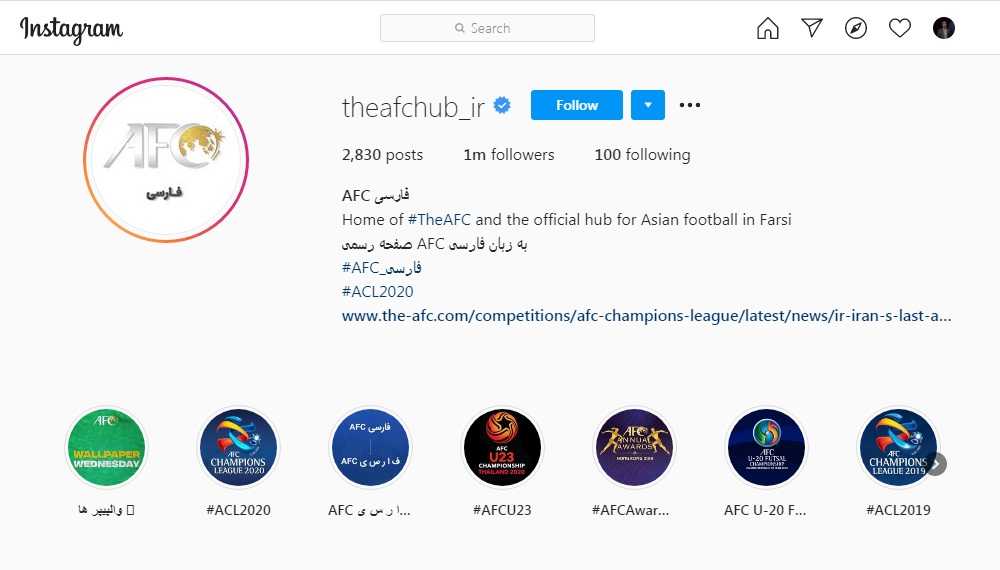
Task: Open the #TheAFC hashtag link
Action: [439, 220]
